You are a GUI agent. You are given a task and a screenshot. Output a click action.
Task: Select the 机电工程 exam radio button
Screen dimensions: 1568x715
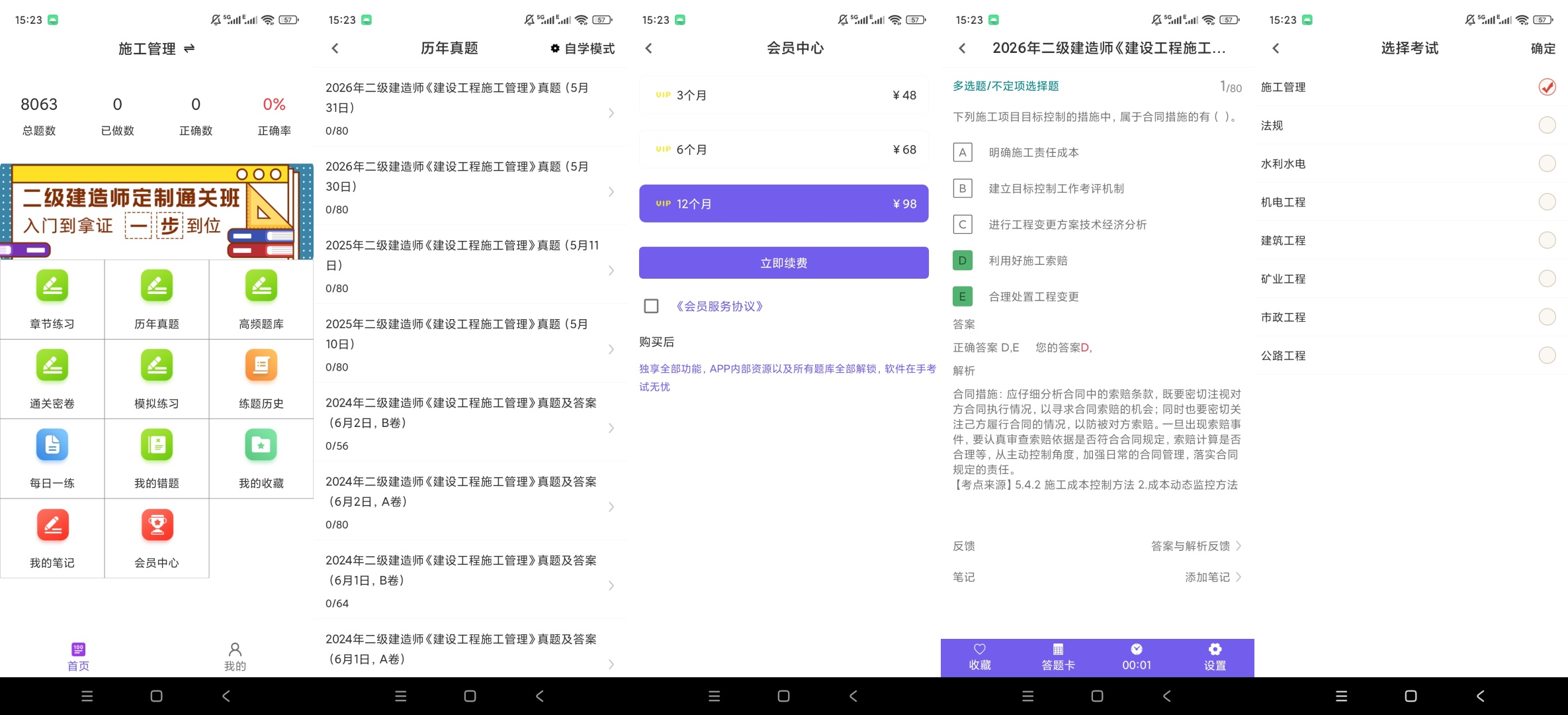[1547, 202]
